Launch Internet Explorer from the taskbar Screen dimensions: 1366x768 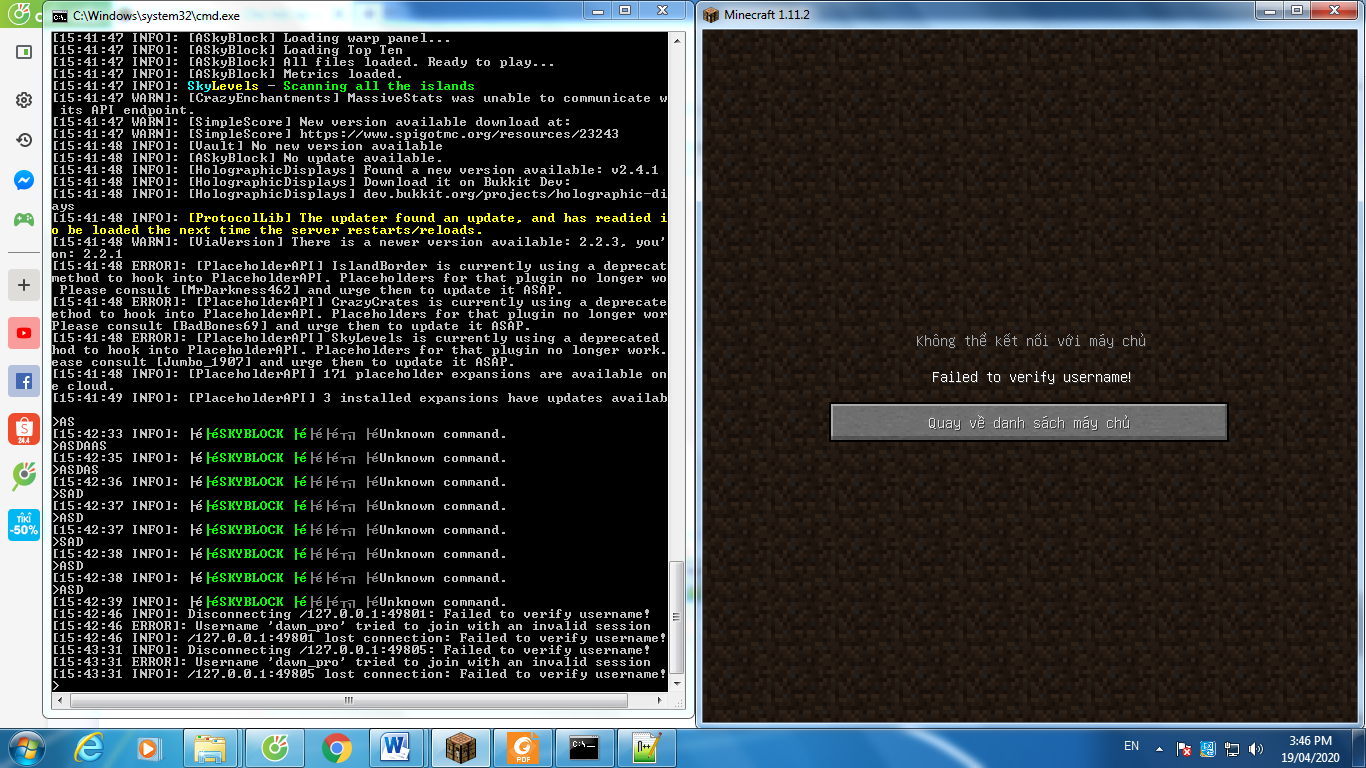88,747
